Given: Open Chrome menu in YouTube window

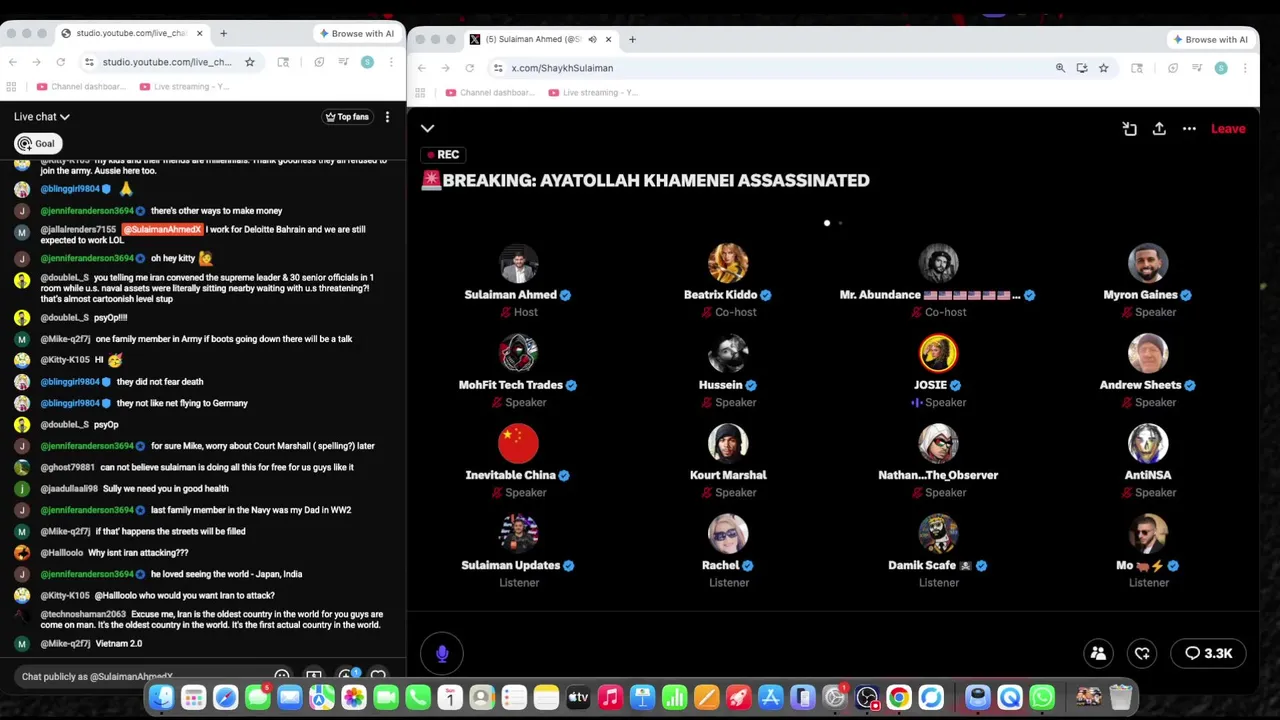Looking at the screenshot, I should [391, 62].
